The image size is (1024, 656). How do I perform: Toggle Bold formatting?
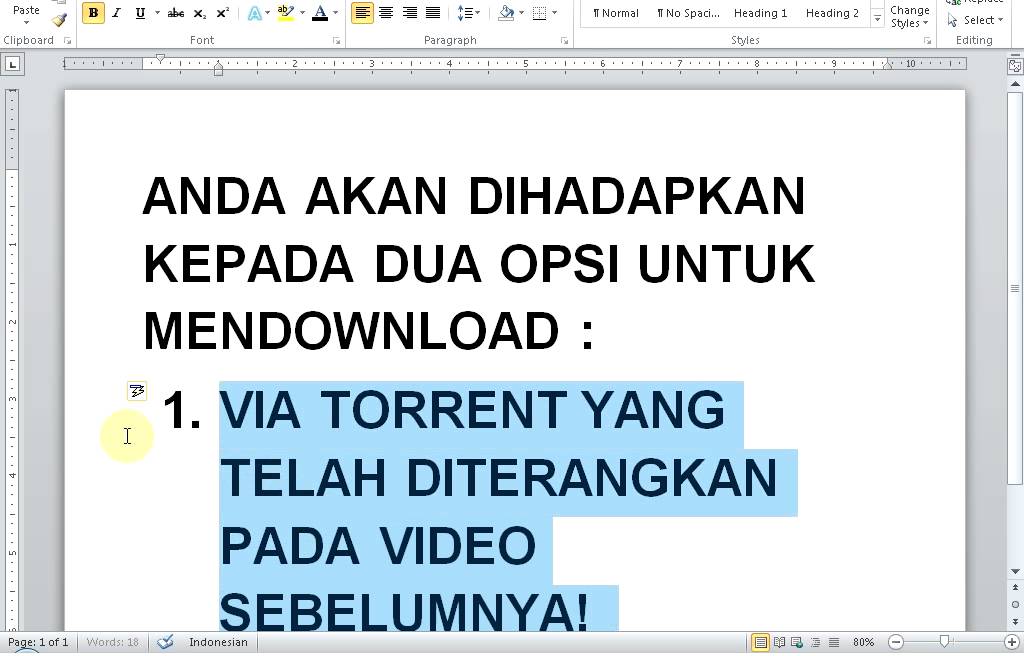click(93, 12)
